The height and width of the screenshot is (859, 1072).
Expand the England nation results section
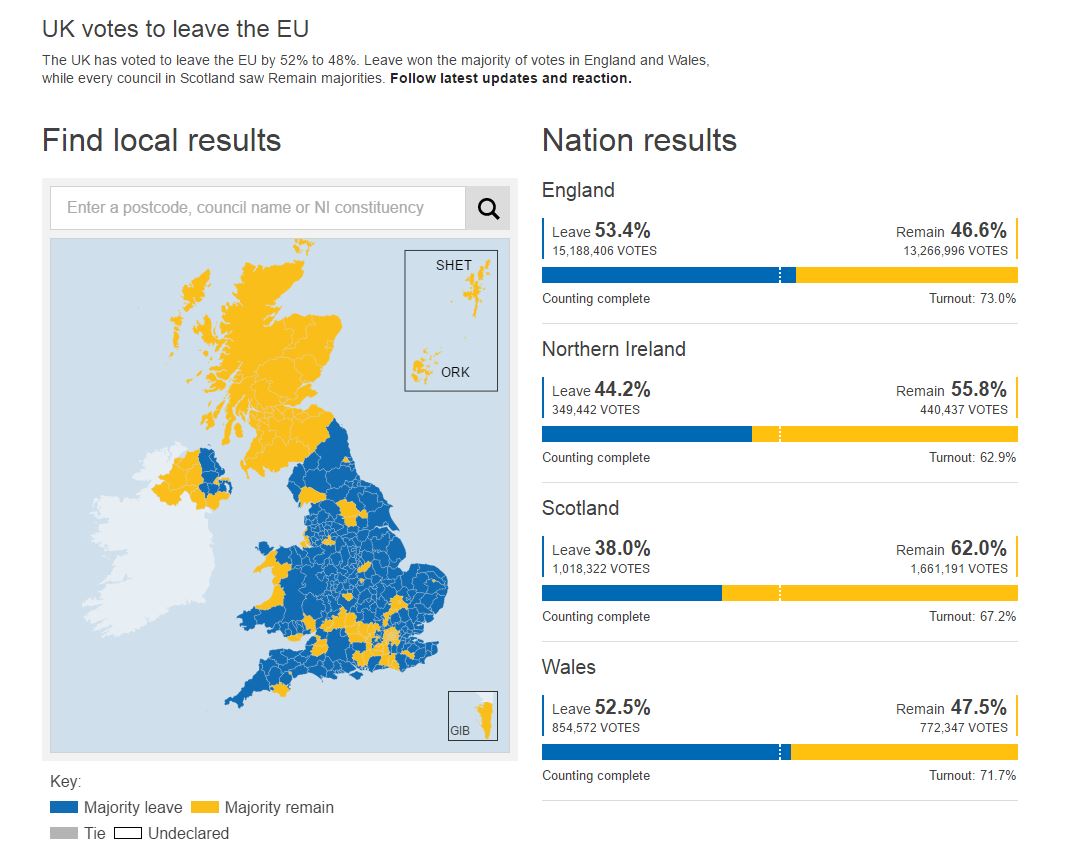(x=578, y=190)
